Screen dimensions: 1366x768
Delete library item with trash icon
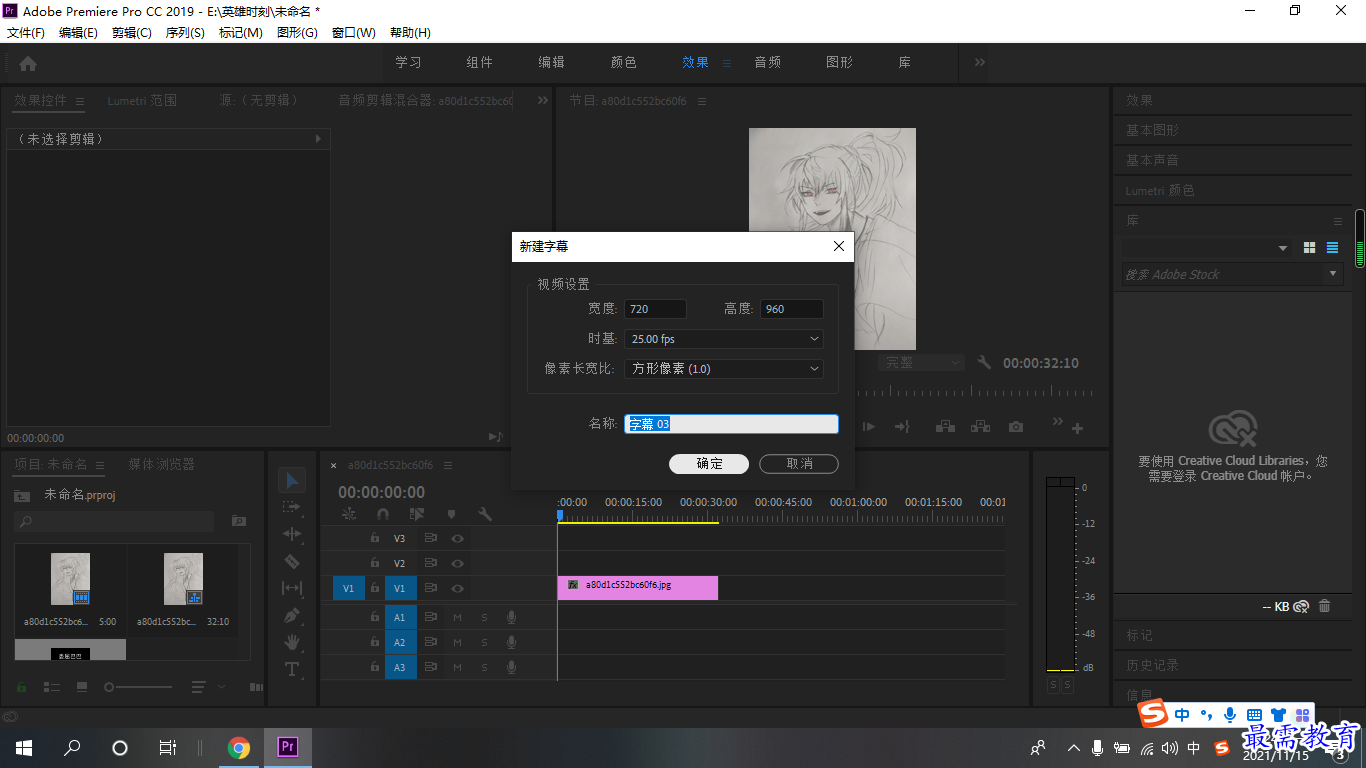coord(1325,606)
